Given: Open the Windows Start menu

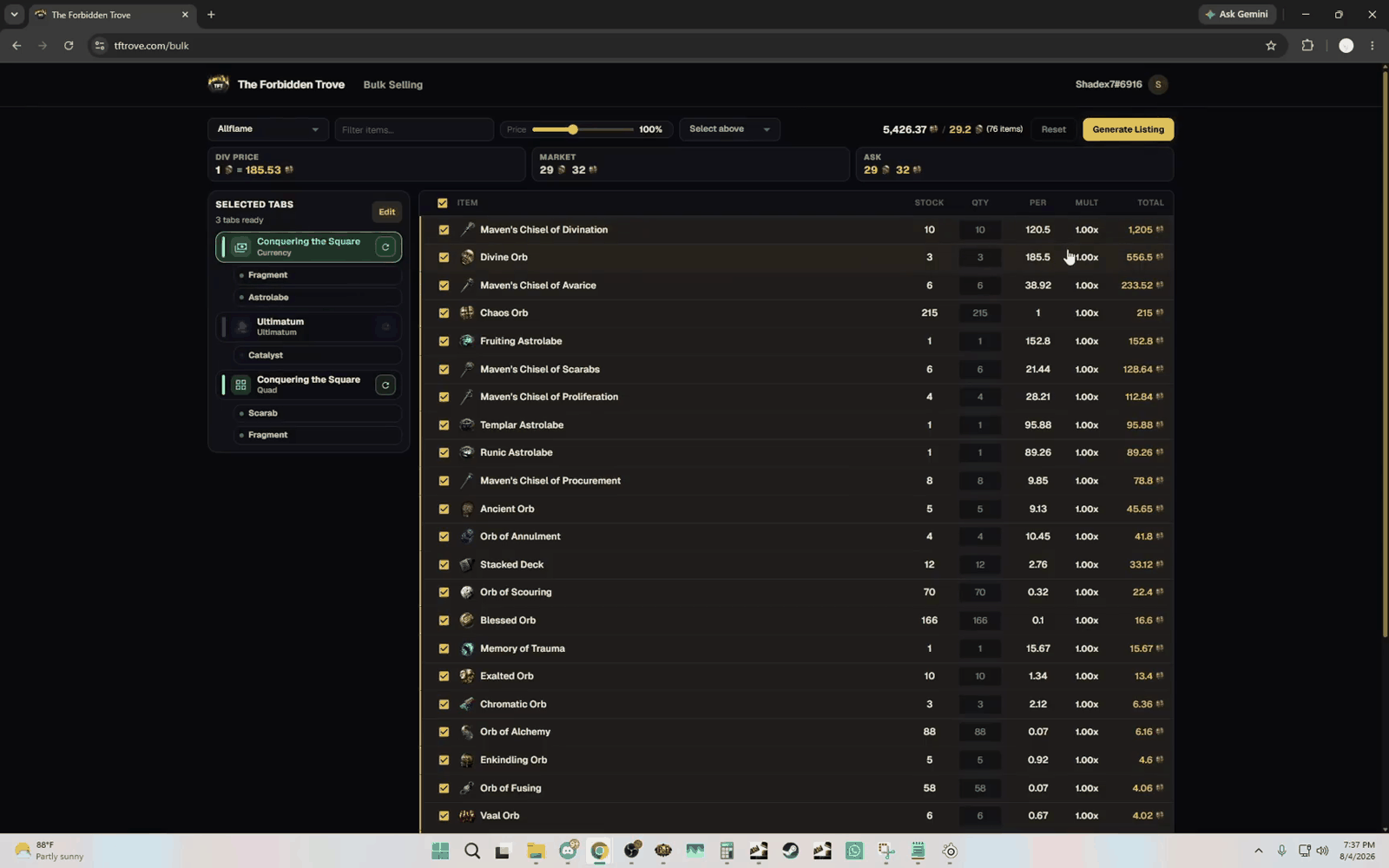Looking at the screenshot, I should pyautogui.click(x=440, y=852).
